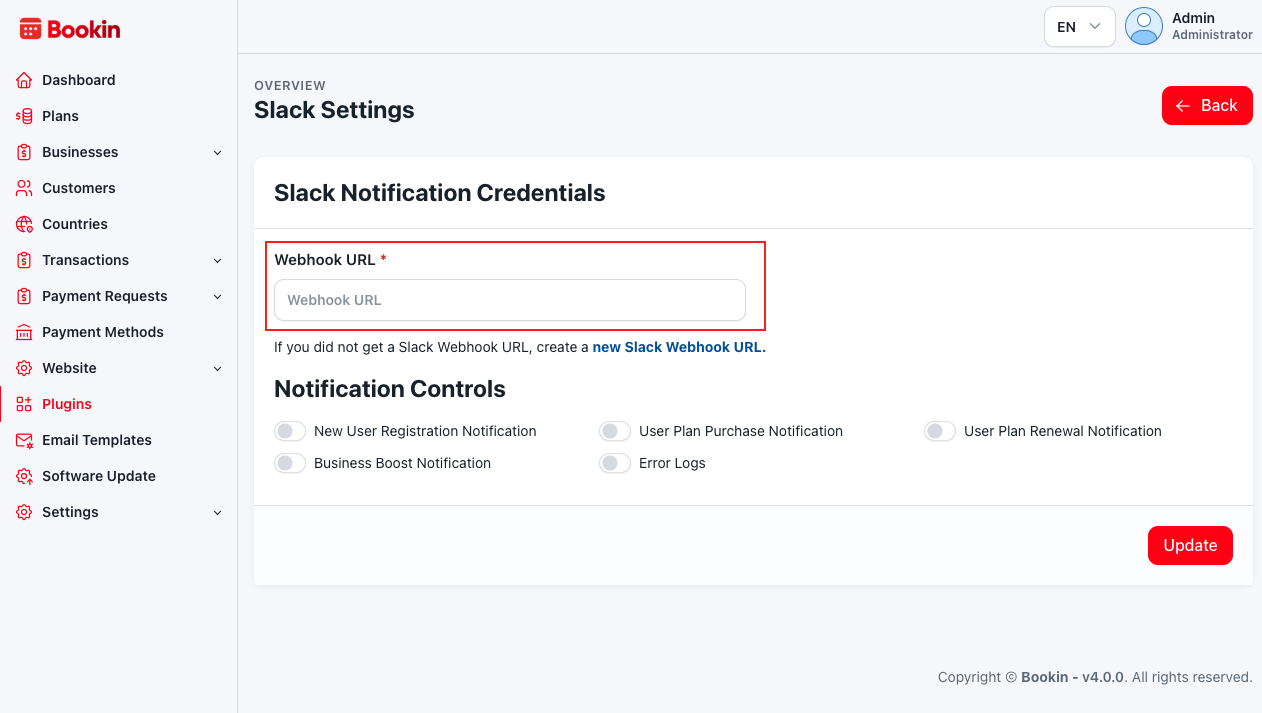Screen dimensions: 1262x713
Task: Select the Plugins menu item
Action: click(x=119, y=404)
